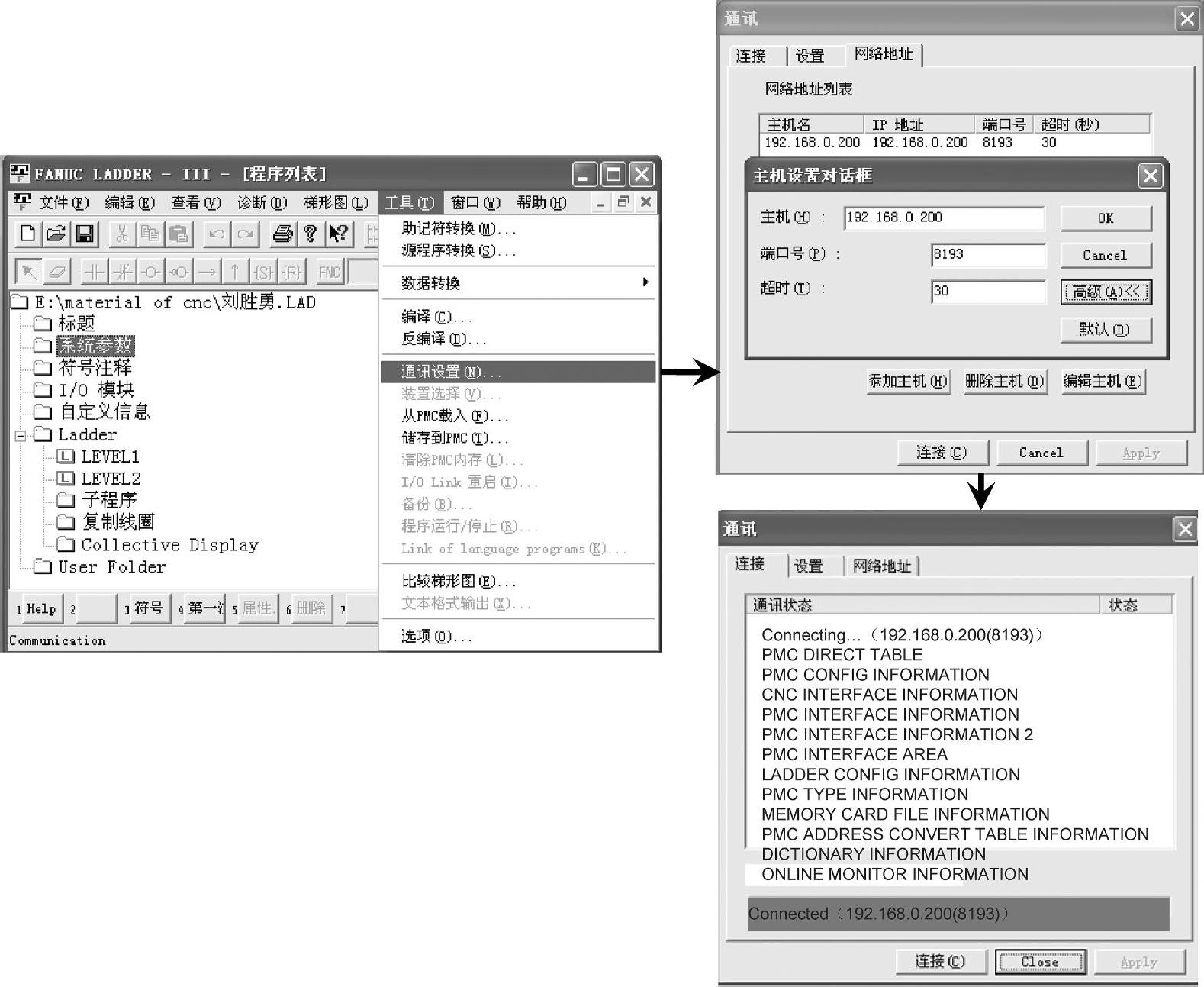Screen dimensions: 1204x987
Task: Click the 超时(T) timeout input field
Action: (988, 291)
